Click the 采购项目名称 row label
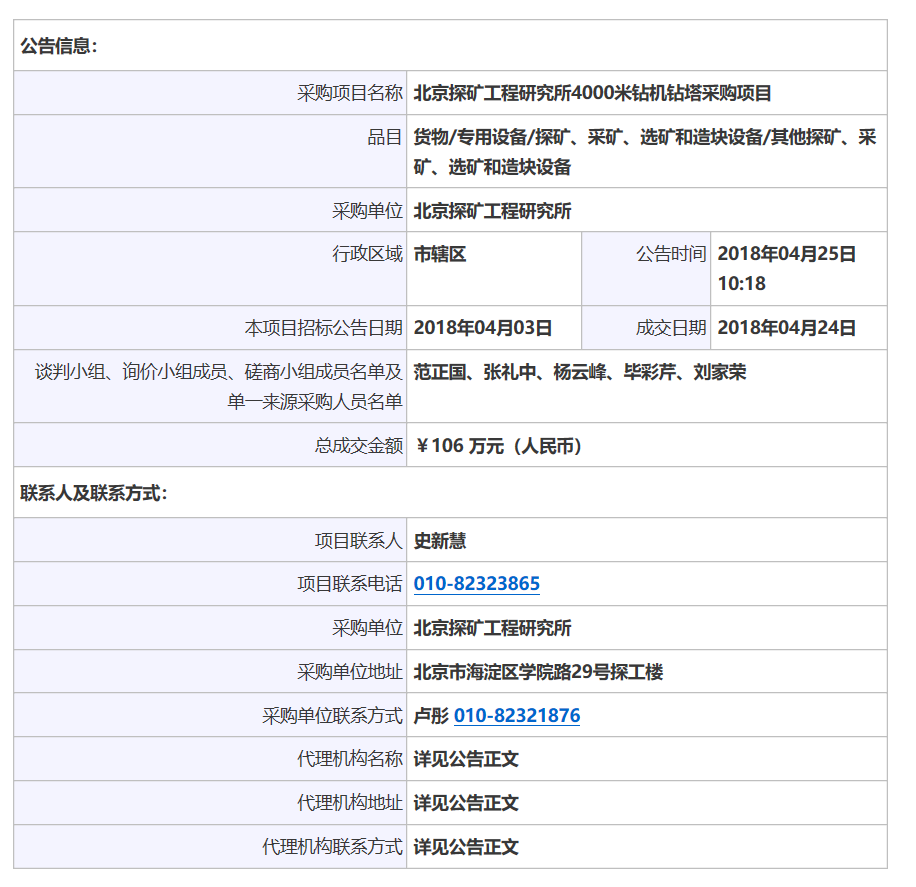This screenshot has width=916, height=887. click(349, 94)
